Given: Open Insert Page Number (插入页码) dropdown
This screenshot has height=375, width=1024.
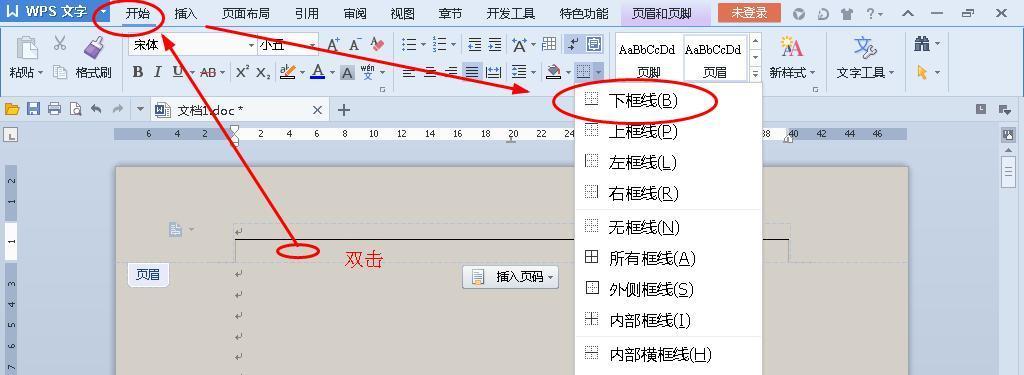Looking at the screenshot, I should tap(511, 277).
